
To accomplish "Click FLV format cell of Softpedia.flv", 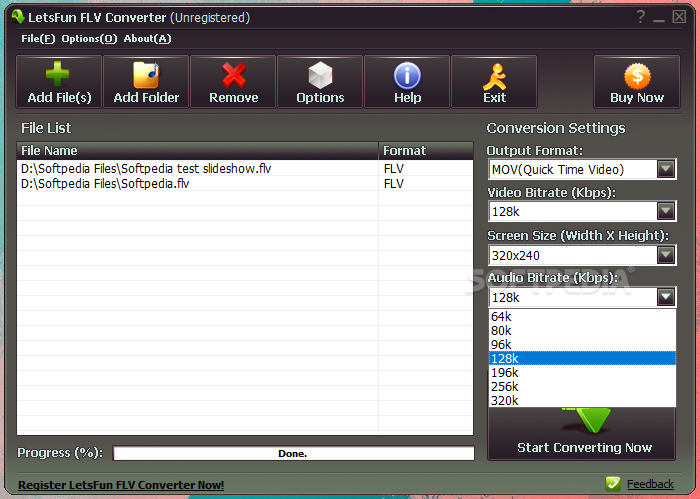I will point(425,183).
